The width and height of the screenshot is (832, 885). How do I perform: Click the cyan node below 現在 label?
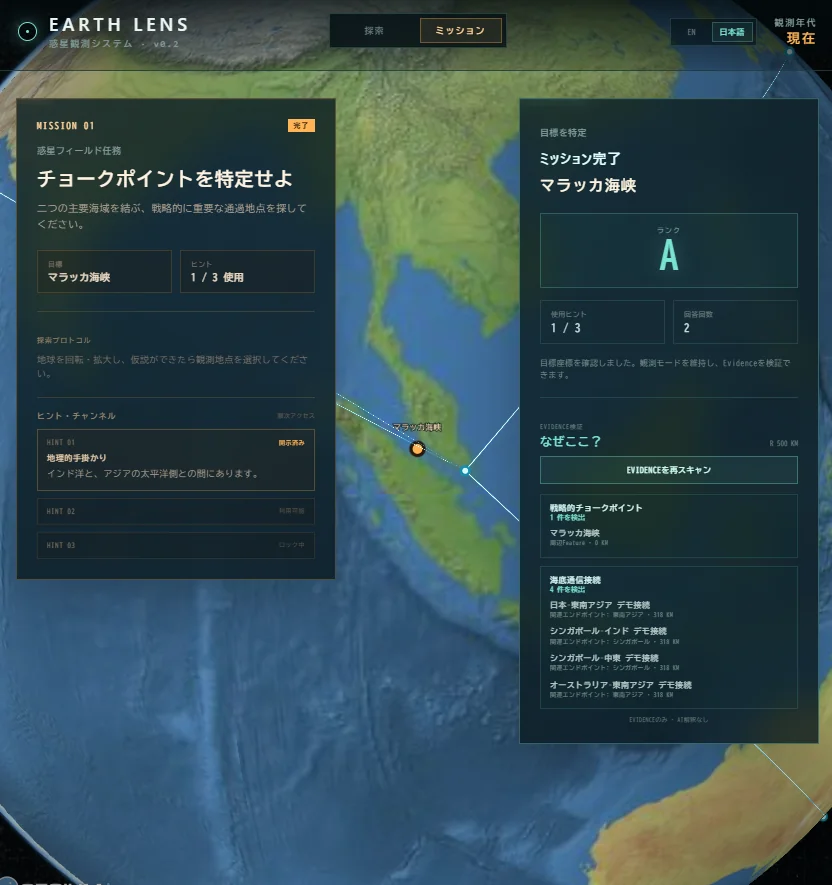pyautogui.click(x=790, y=52)
